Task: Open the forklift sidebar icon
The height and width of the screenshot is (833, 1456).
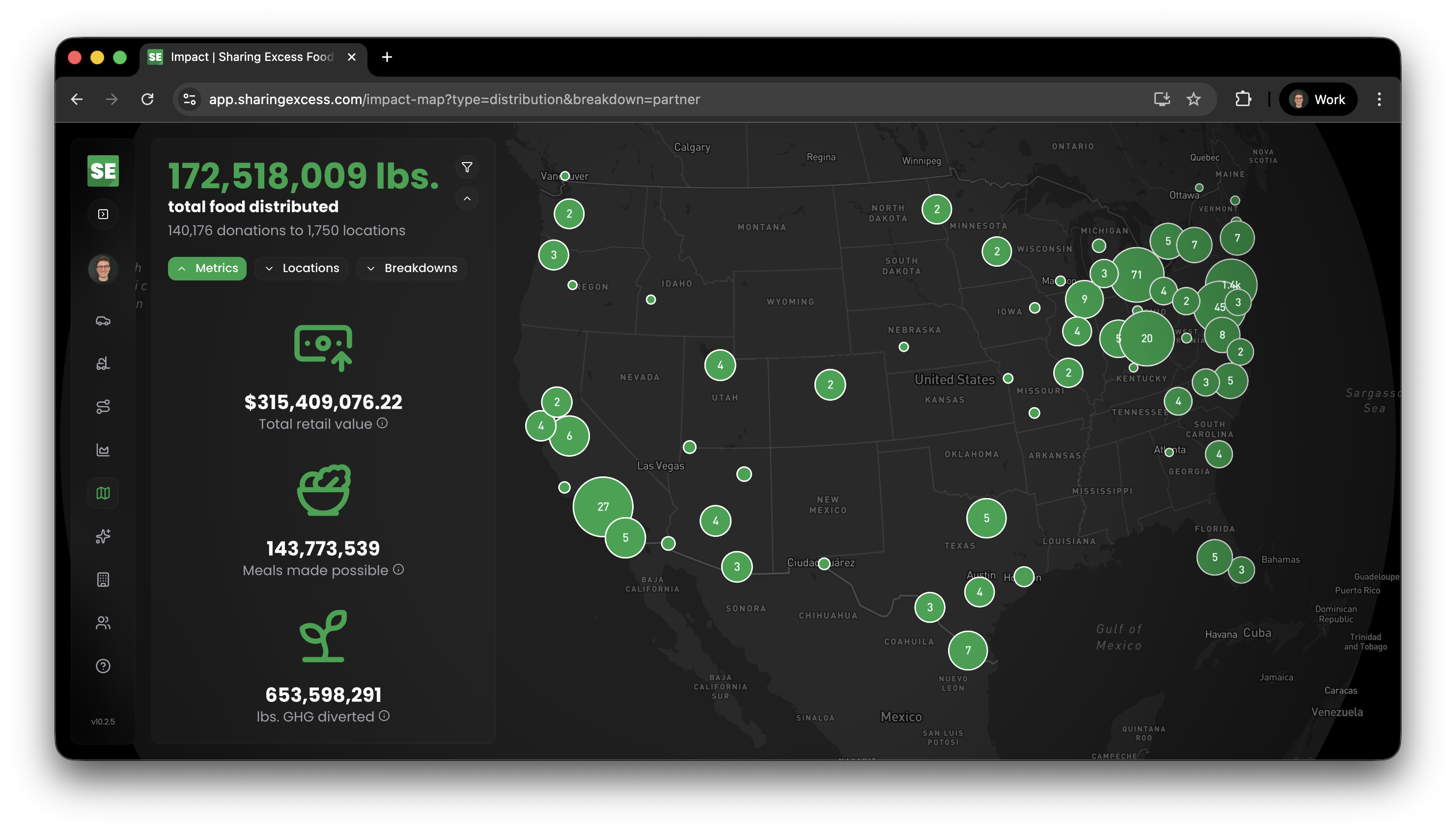Action: pyautogui.click(x=103, y=364)
